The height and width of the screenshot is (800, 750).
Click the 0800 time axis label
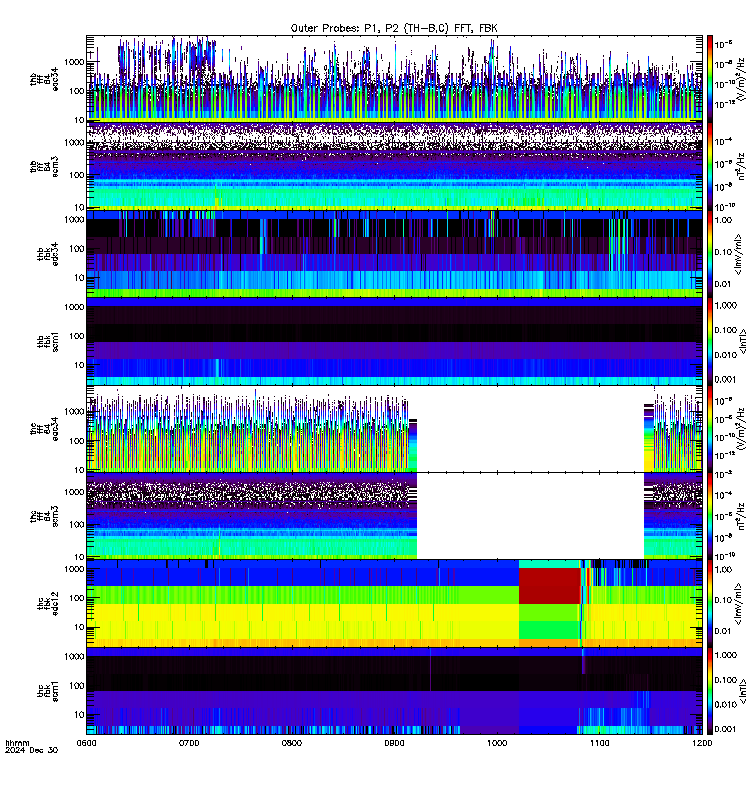point(291,743)
